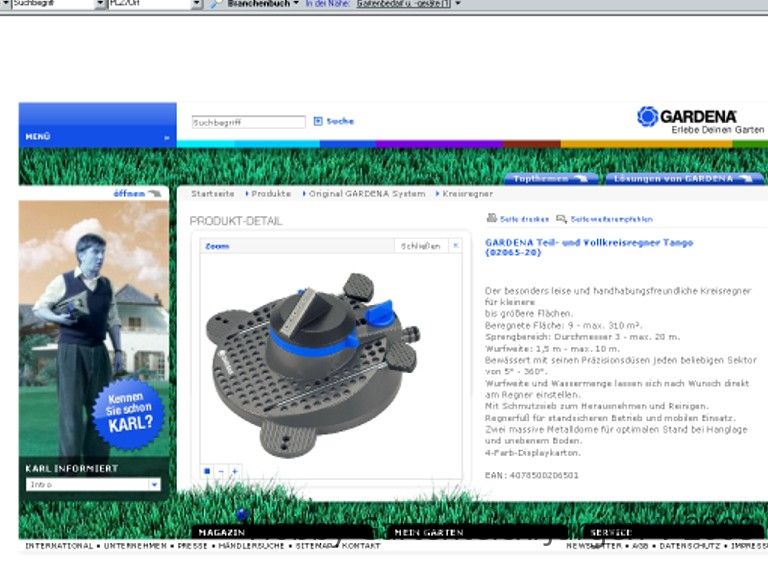Open the Suchbegriff dropdown in the browser toolbar
This screenshot has width=768, height=576.
(100, 4)
